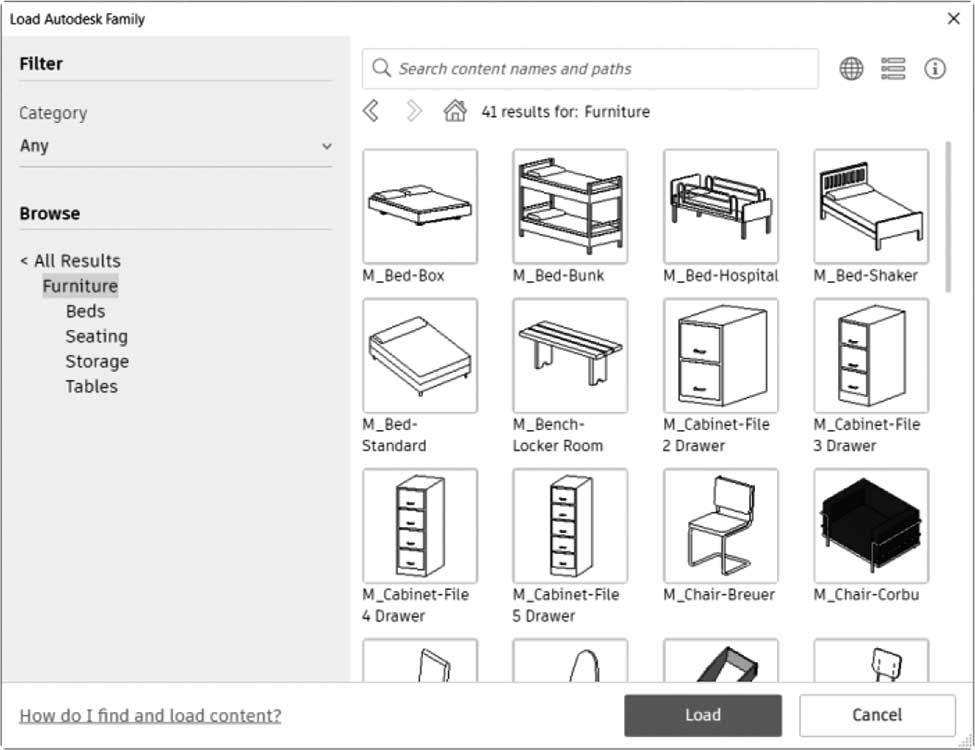Select the M_Cabinet-File 3 Drawer thumbnail
Viewport: 975px width, 750px height.
point(871,356)
